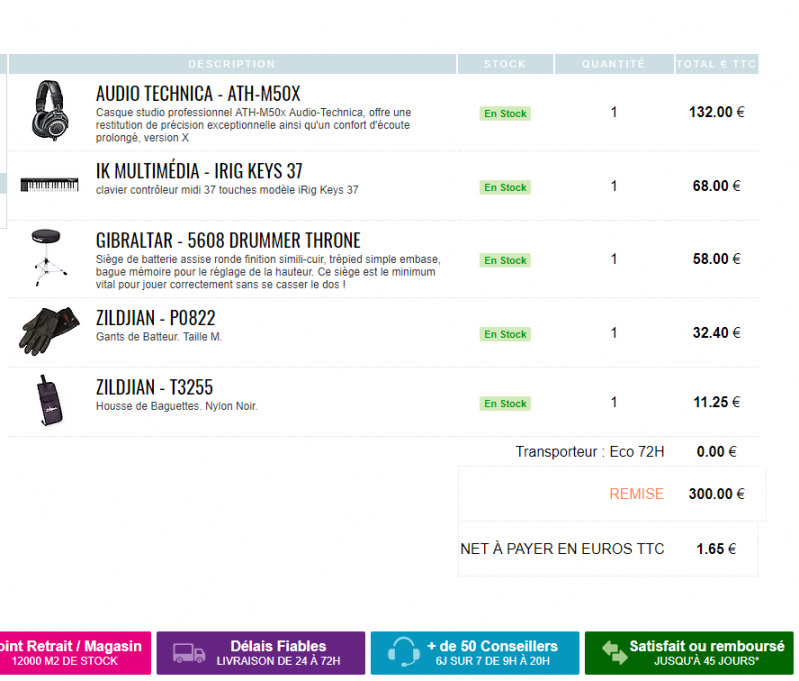Viewport: 799px width, 681px height.
Task: Open the ZILDJIAN - T3255 product title
Action: pyautogui.click(x=154, y=387)
